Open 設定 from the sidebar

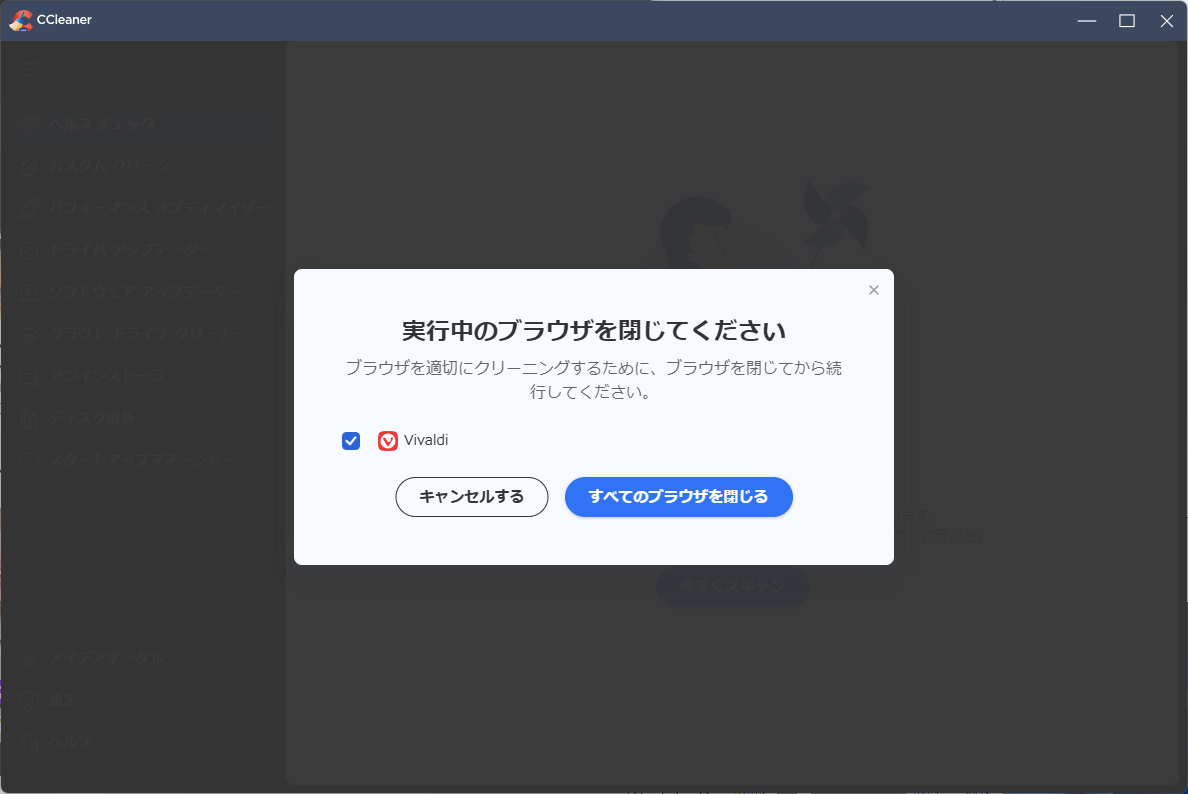point(28,700)
